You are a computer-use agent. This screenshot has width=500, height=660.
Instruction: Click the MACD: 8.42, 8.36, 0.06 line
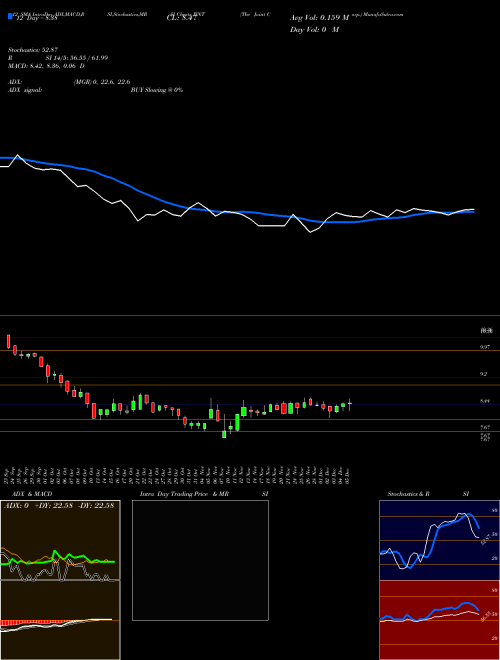(x=46, y=66)
